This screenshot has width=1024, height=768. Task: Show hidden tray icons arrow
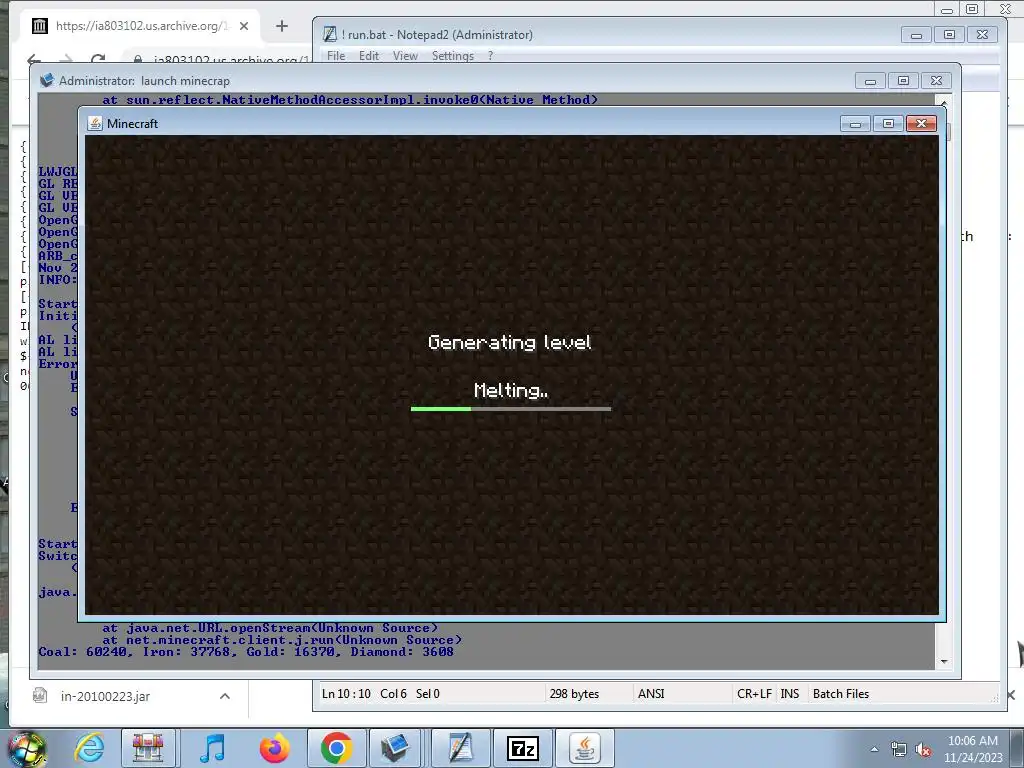click(874, 749)
